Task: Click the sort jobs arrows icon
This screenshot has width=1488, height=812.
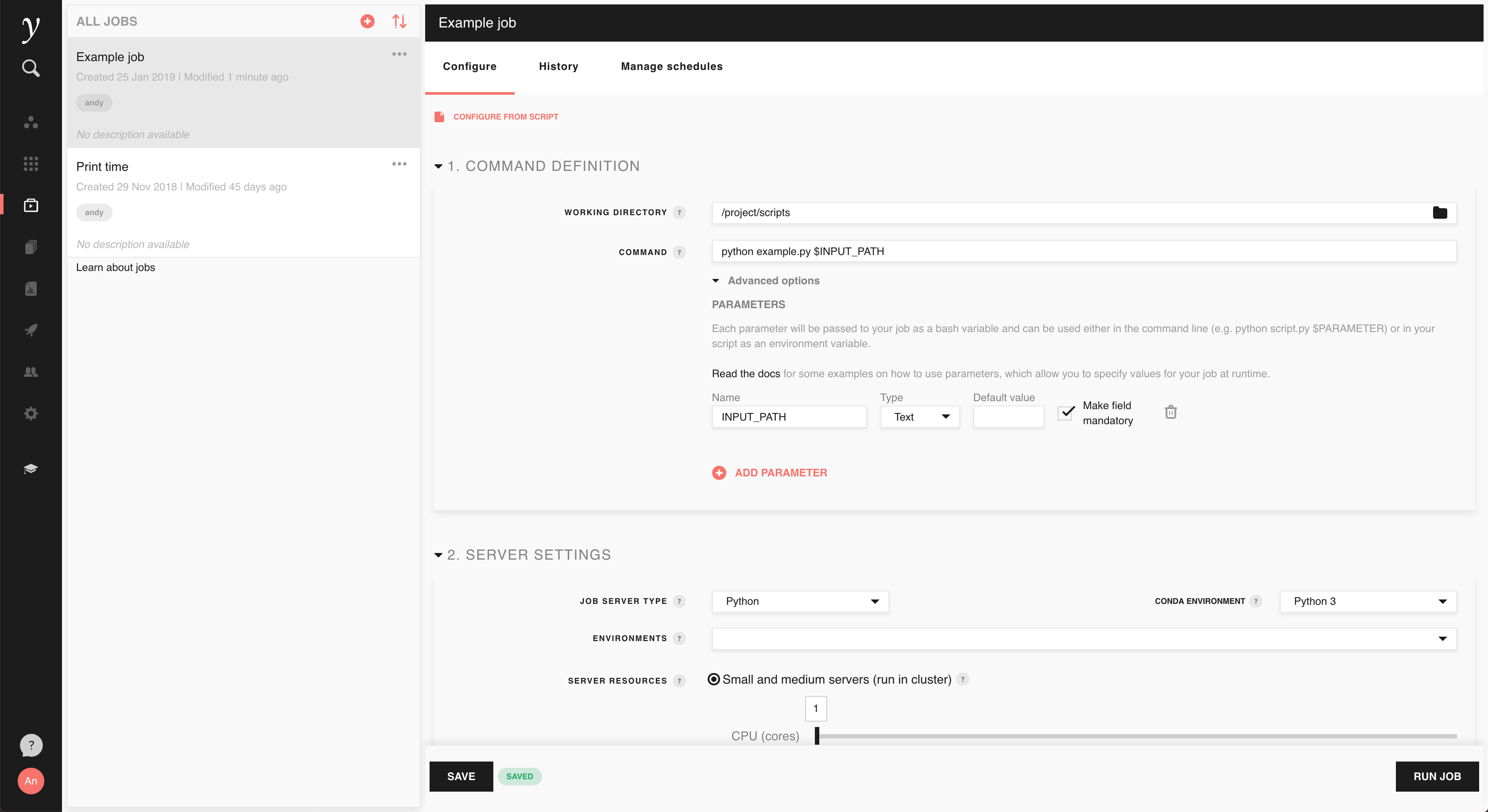Action: pyautogui.click(x=399, y=21)
